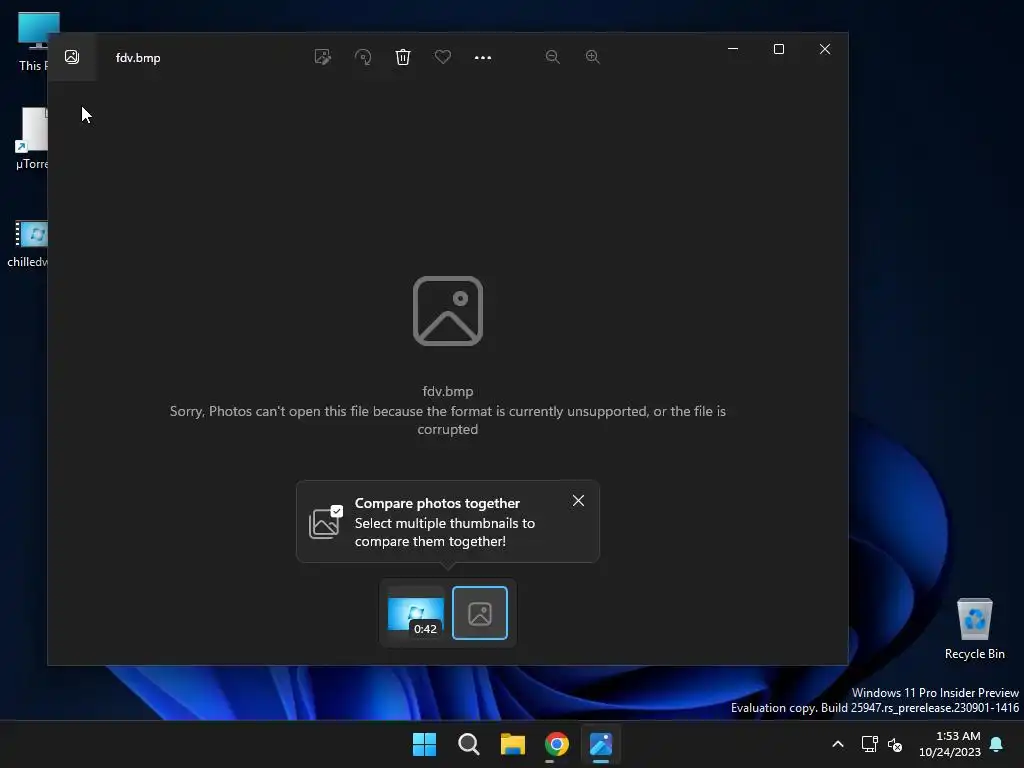Open network status in system tray
Screen dimensions: 1024x768
coord(869,744)
